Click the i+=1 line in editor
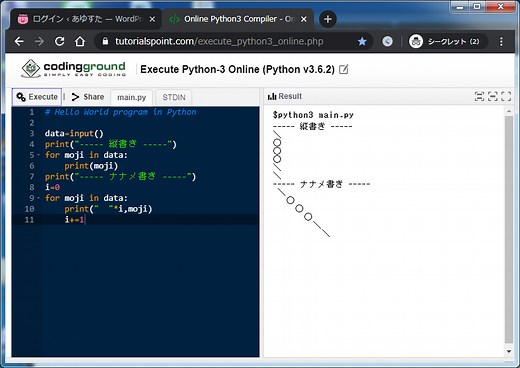 74,219
